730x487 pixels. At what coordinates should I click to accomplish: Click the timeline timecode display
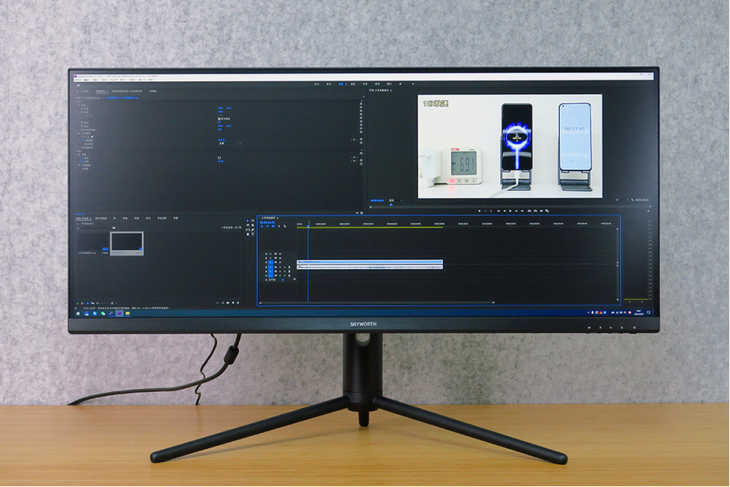tap(268, 224)
